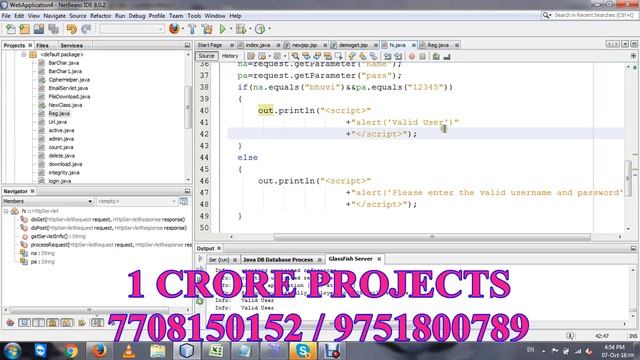Image resolution: width=640 pixels, height=360 pixels.
Task: Click the Profile Project clock icon
Action: click(x=260, y=29)
